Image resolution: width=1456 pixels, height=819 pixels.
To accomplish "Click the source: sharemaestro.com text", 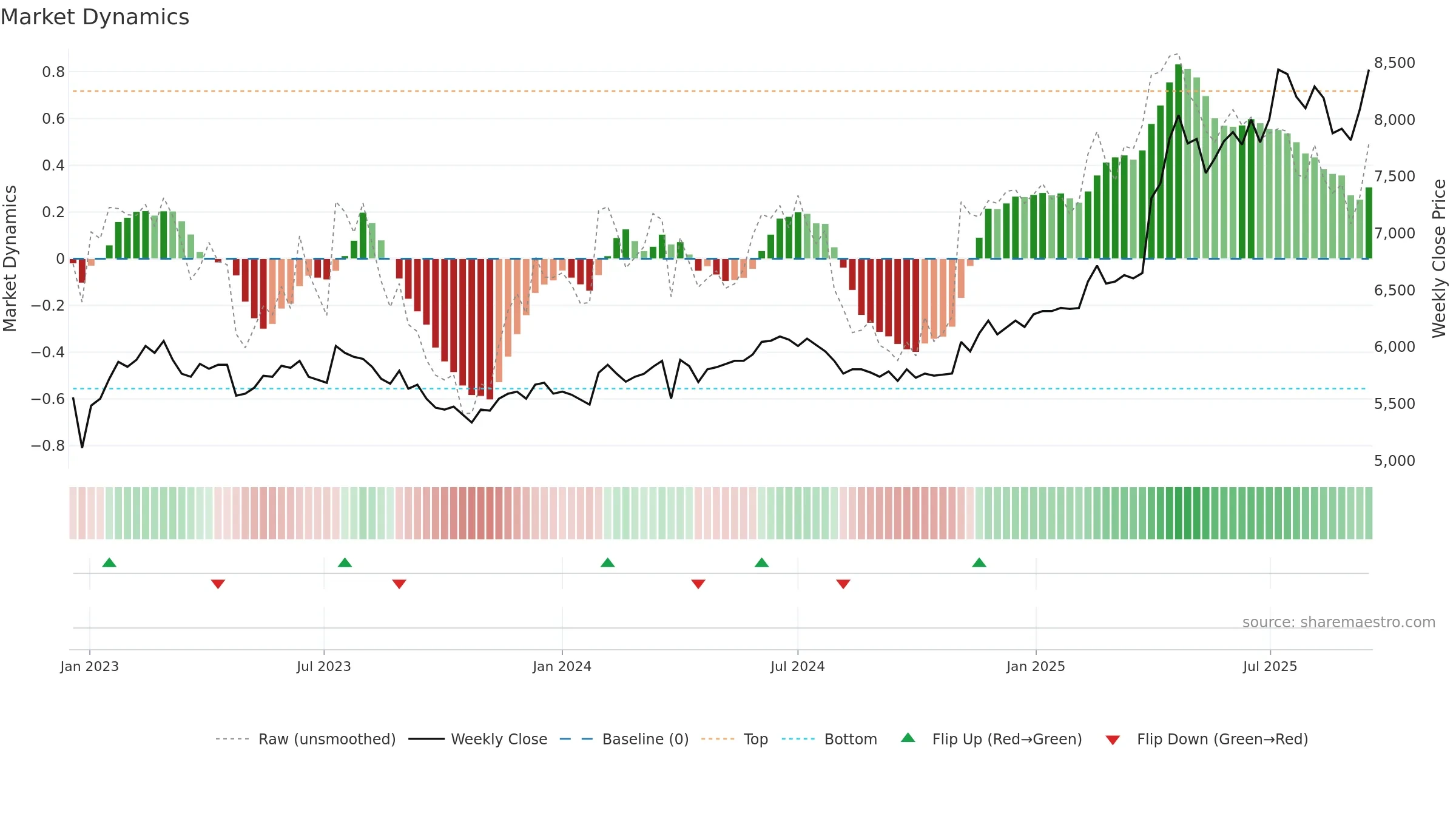I will tap(1338, 622).
